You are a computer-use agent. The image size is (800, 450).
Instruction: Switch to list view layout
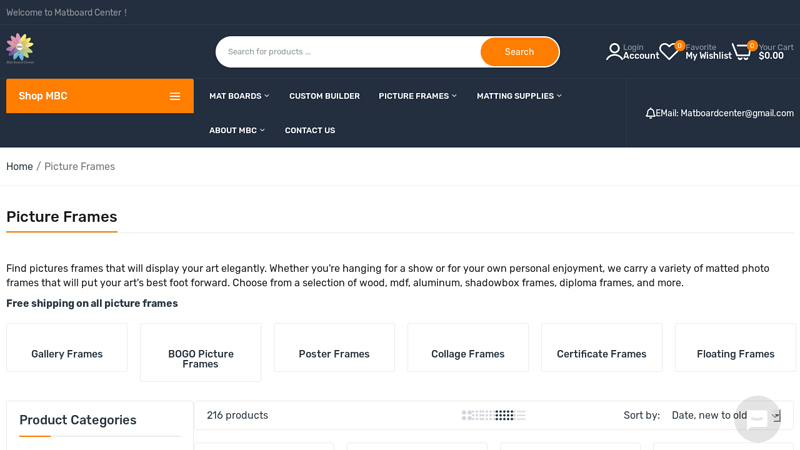(x=521, y=415)
